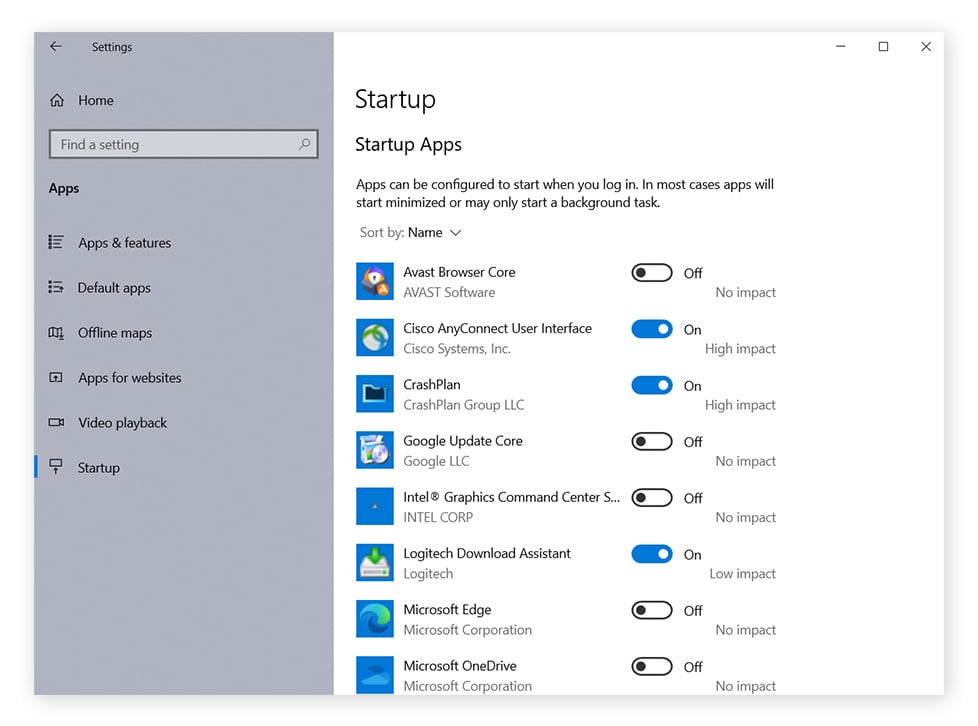Click the back arrow button

pyautogui.click(x=55, y=46)
